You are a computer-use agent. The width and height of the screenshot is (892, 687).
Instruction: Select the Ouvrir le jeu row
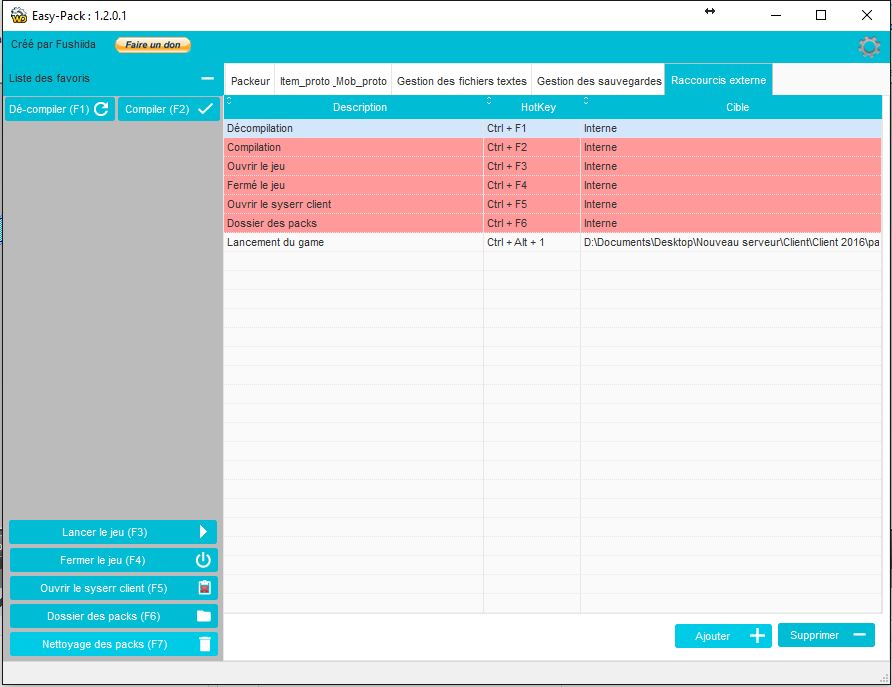click(x=552, y=166)
